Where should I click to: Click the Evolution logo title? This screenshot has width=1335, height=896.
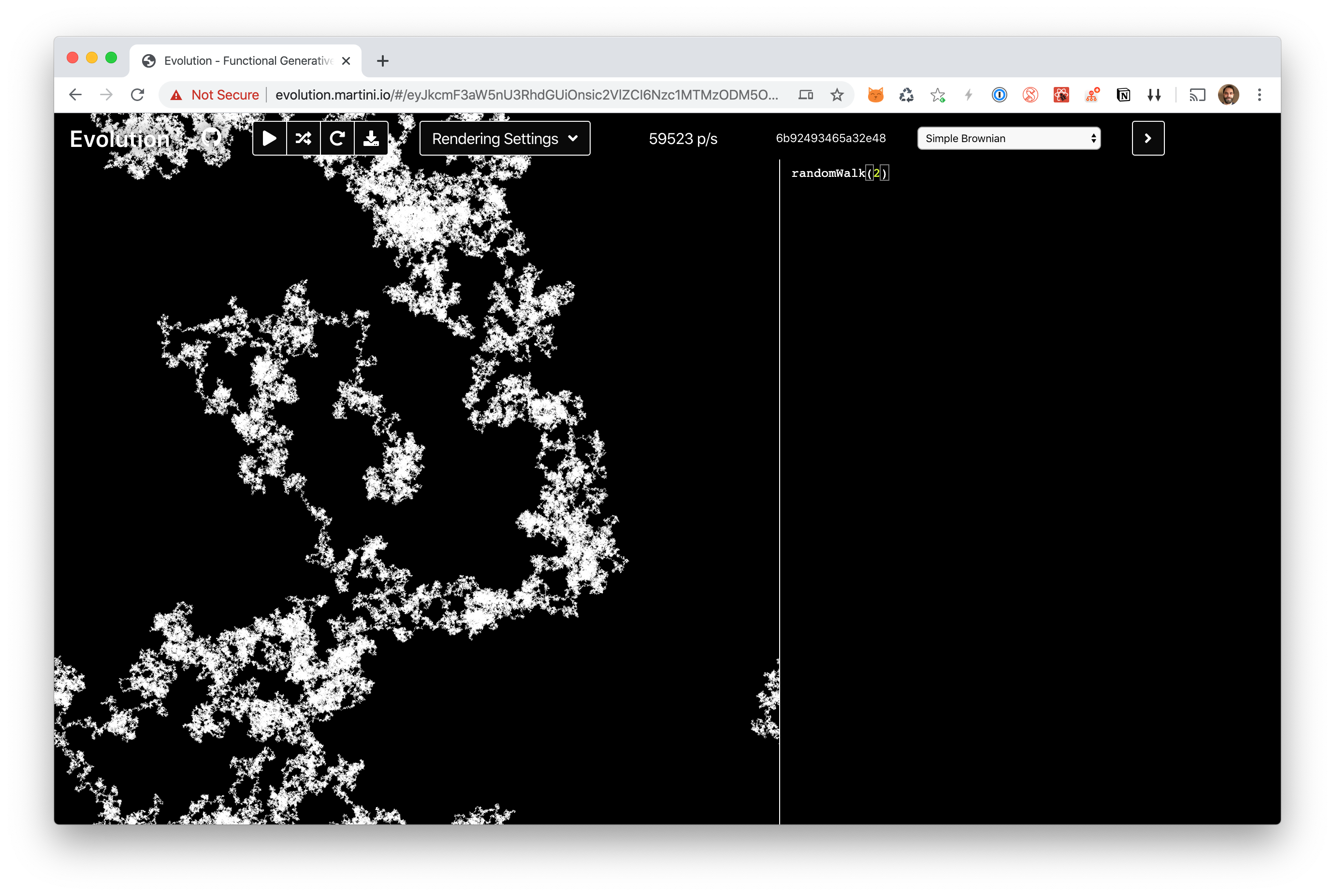click(x=120, y=139)
